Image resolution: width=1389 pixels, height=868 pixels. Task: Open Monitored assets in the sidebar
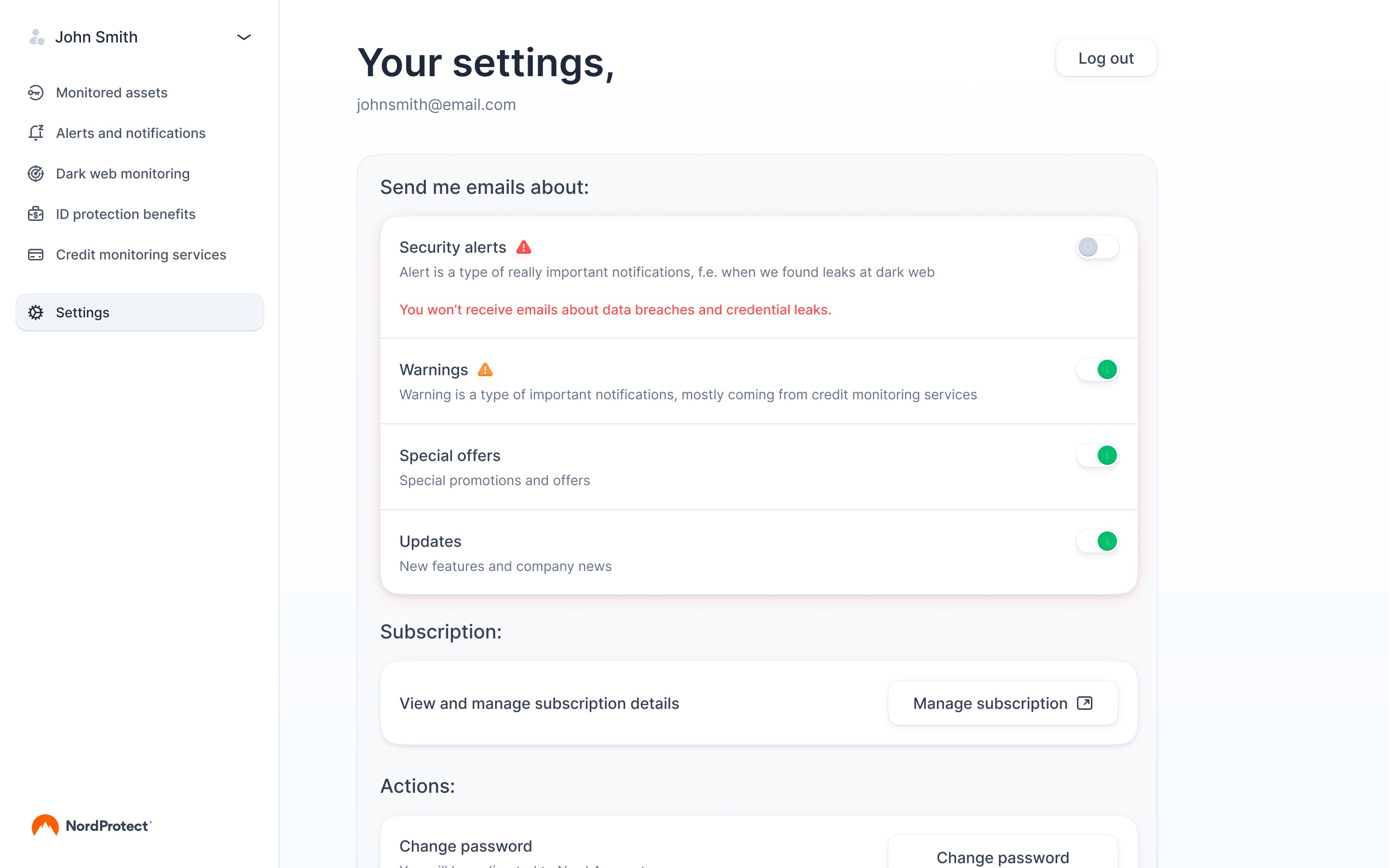(139, 93)
